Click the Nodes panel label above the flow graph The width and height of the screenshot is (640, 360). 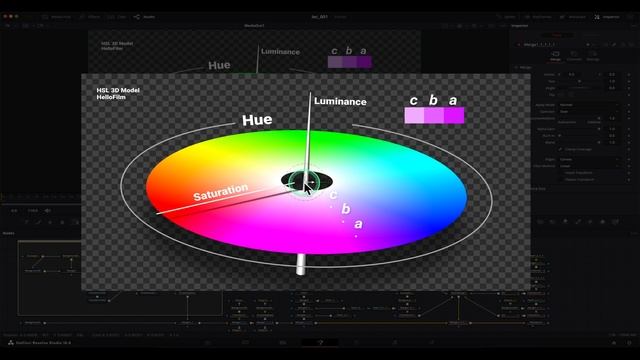tap(9, 233)
